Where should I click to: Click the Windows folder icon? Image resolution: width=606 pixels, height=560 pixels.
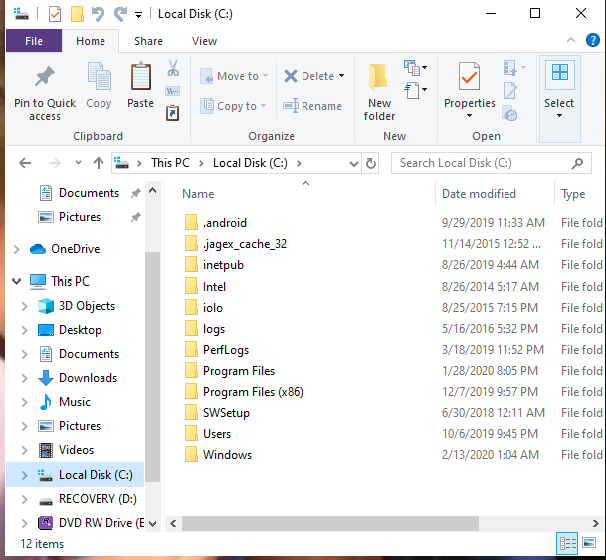tap(191, 454)
